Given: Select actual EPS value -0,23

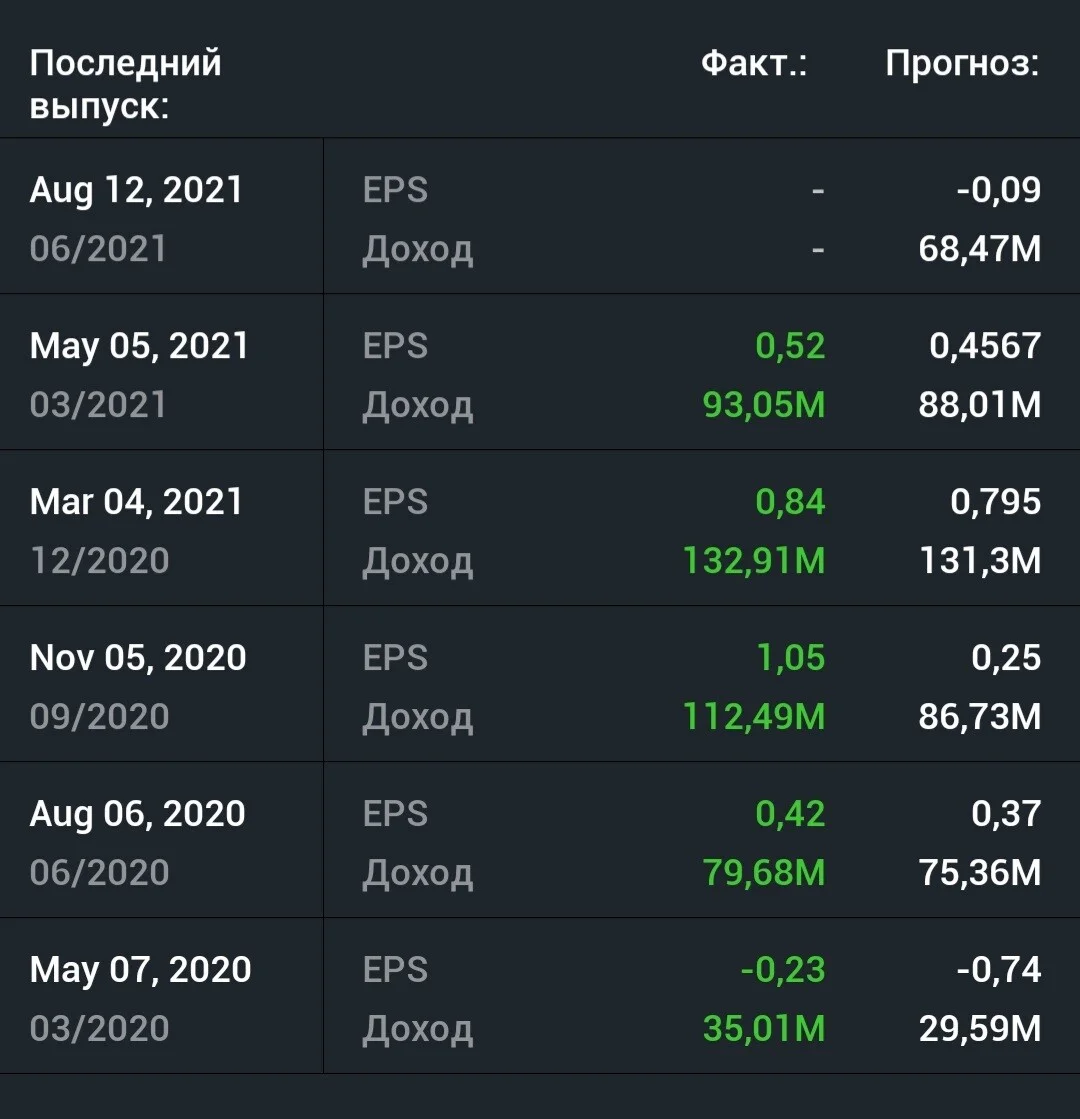Looking at the screenshot, I should (x=783, y=970).
